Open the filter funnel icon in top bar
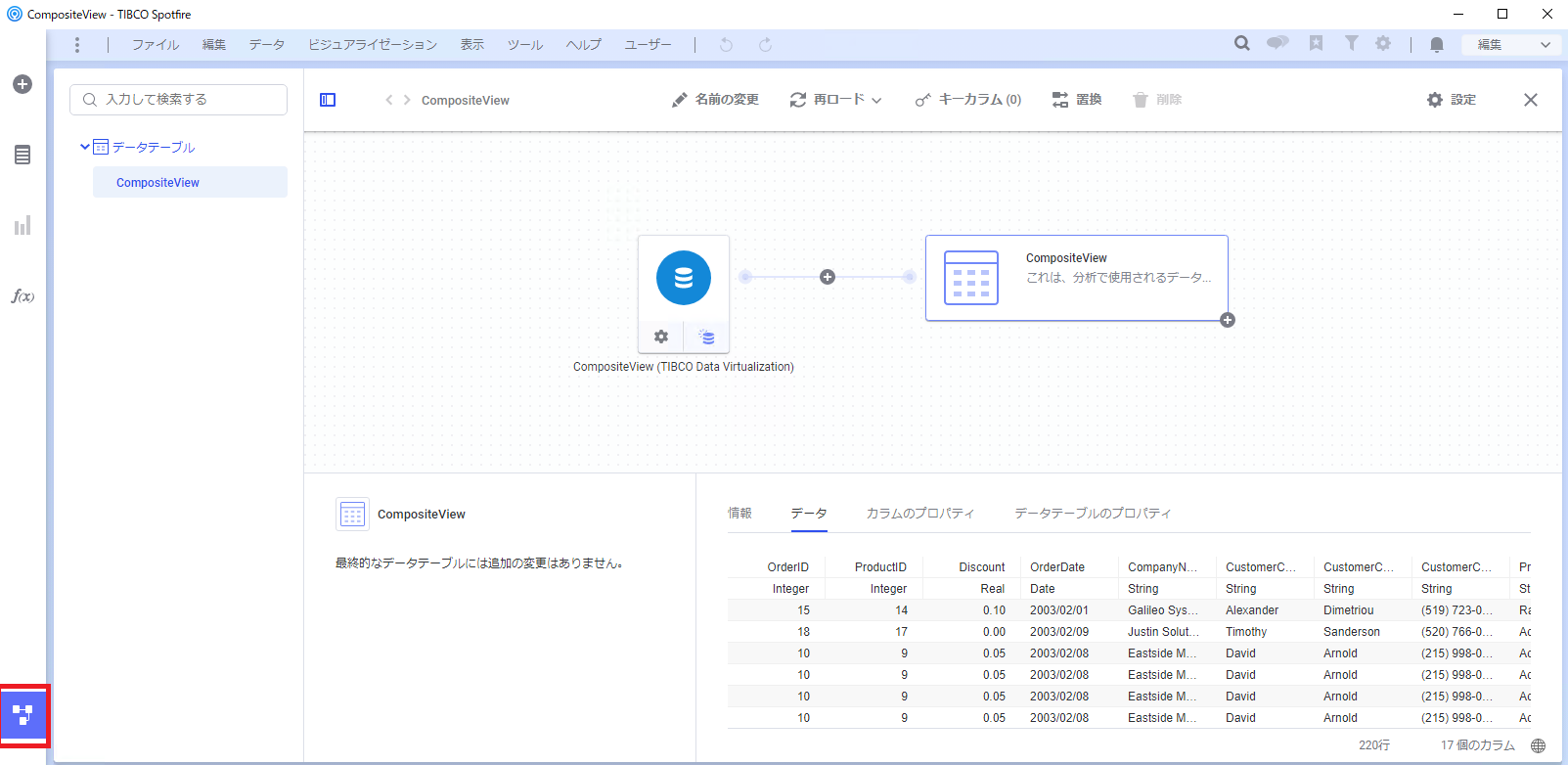The height and width of the screenshot is (765, 1568). point(1351,43)
